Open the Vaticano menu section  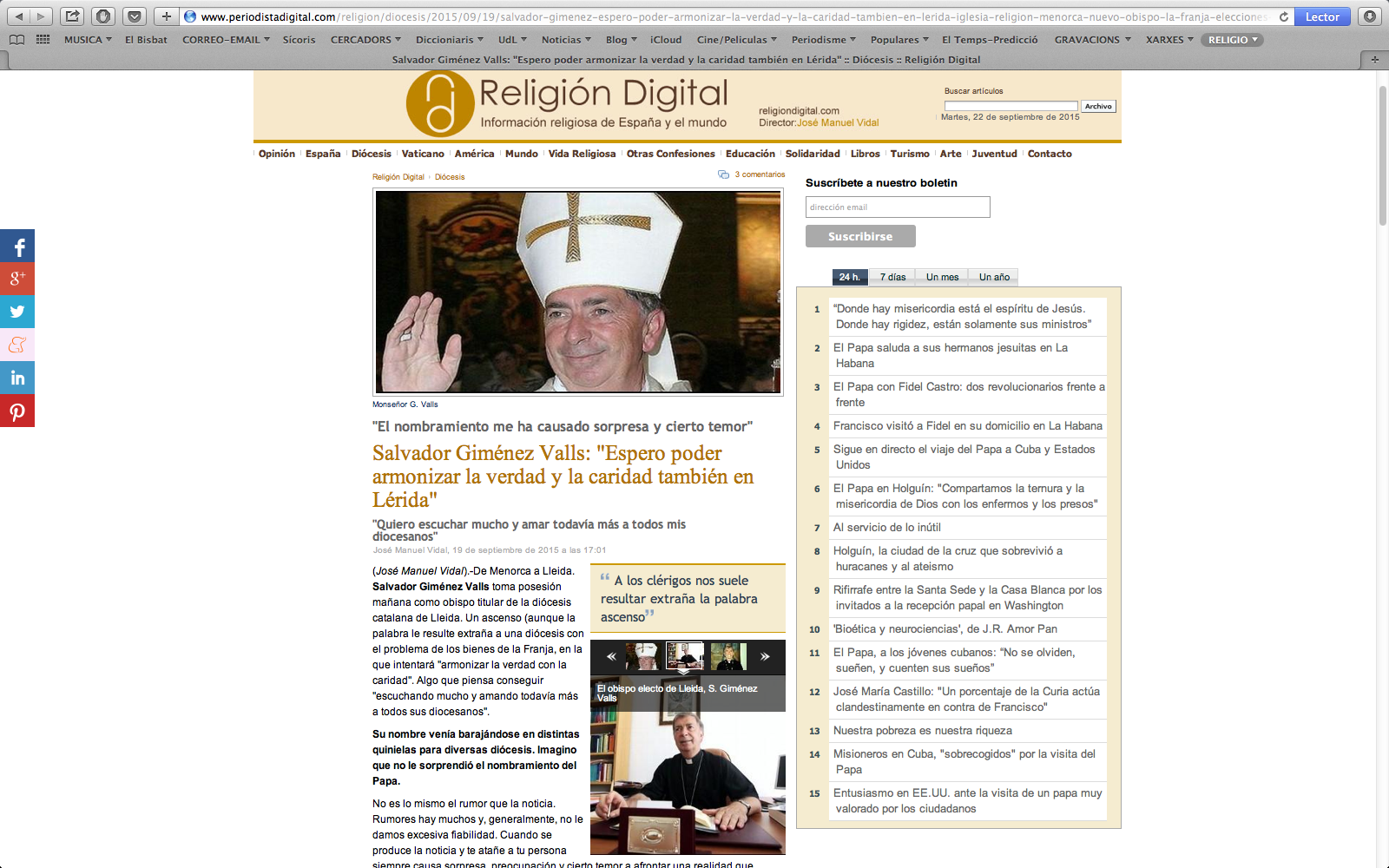point(423,154)
